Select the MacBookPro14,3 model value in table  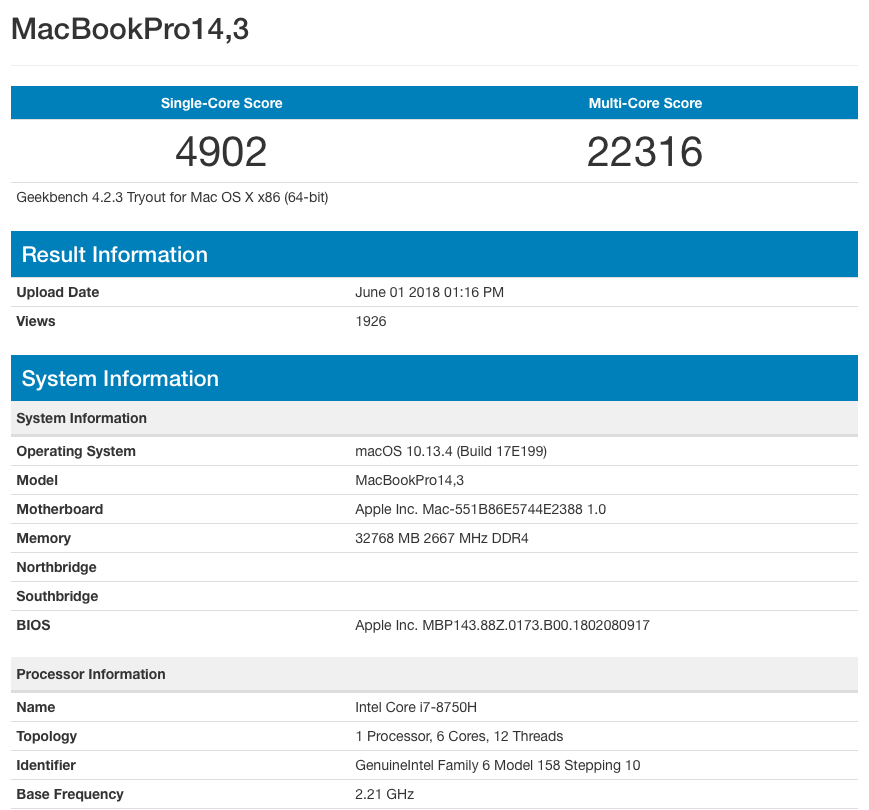click(410, 480)
